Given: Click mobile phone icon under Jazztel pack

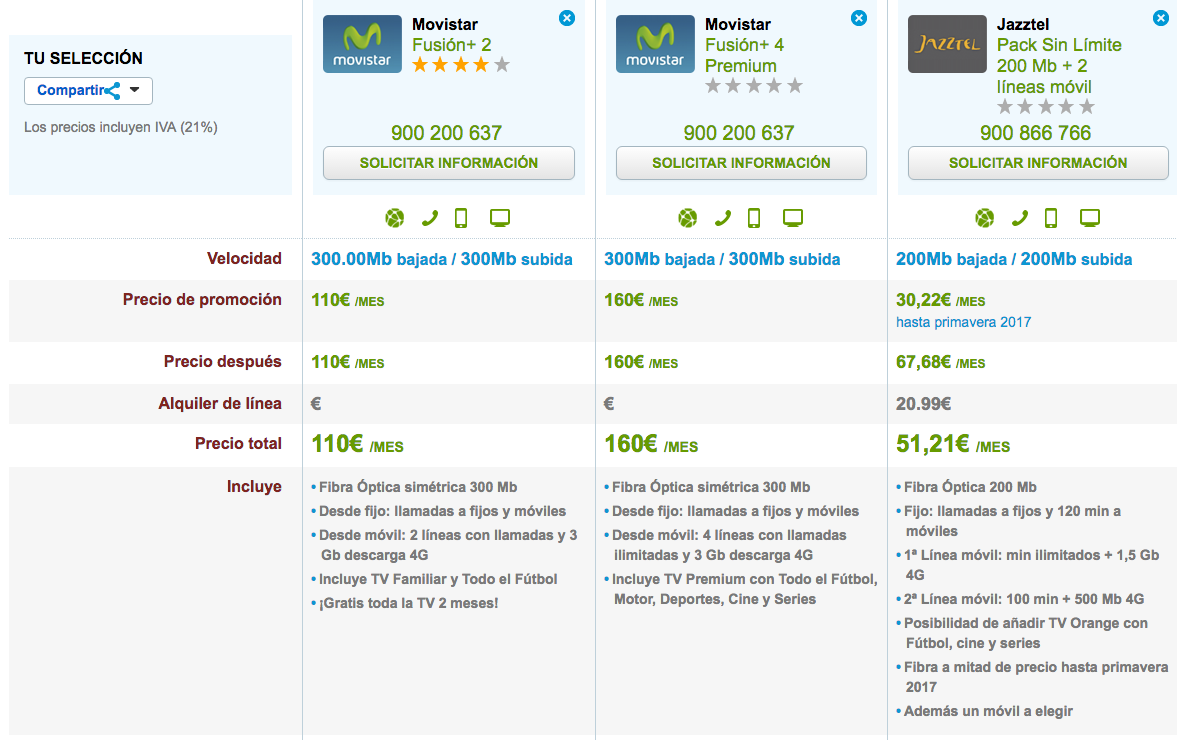Looking at the screenshot, I should (x=1051, y=218).
